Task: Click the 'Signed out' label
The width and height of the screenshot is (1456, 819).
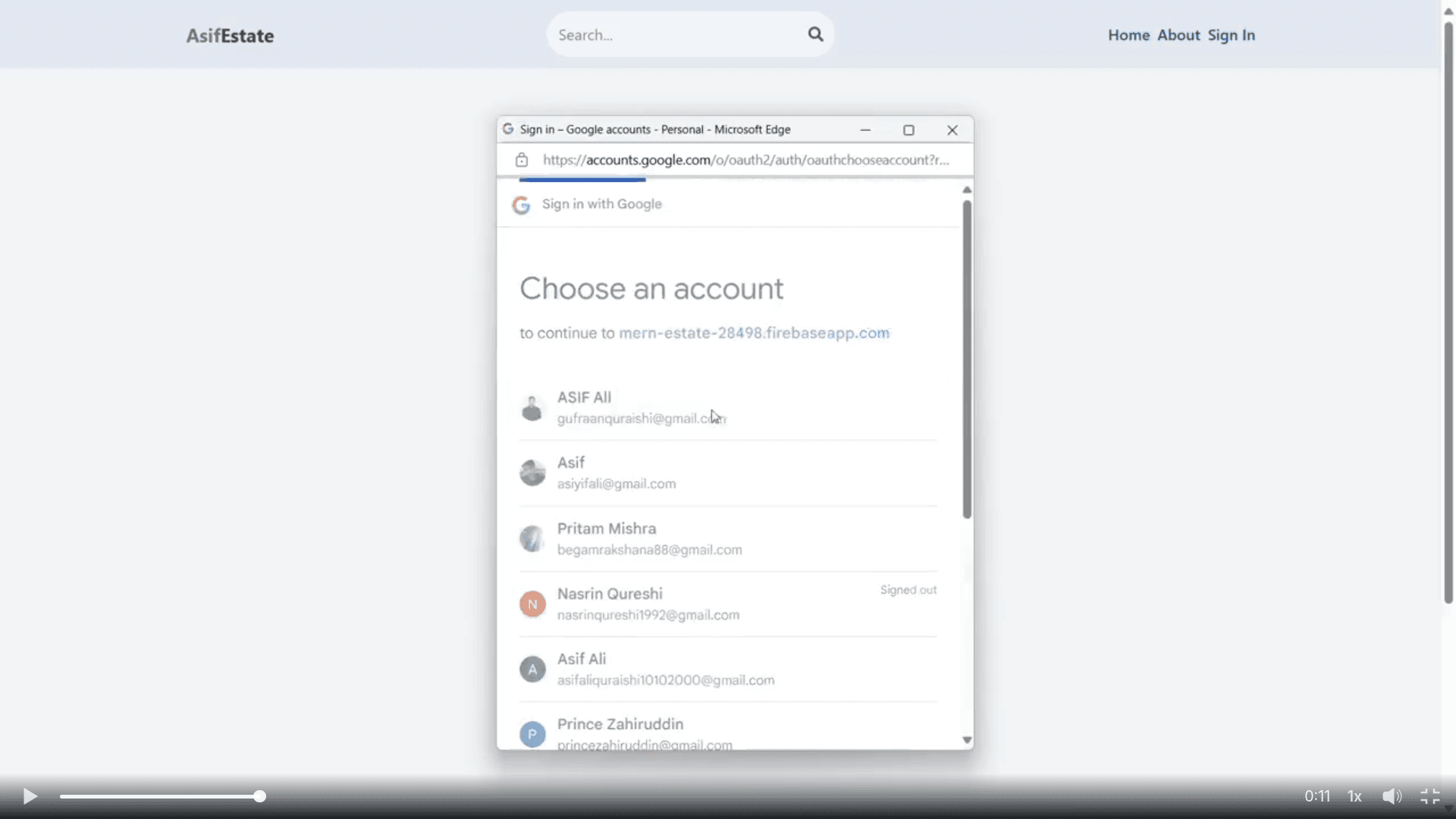Action: (x=908, y=590)
